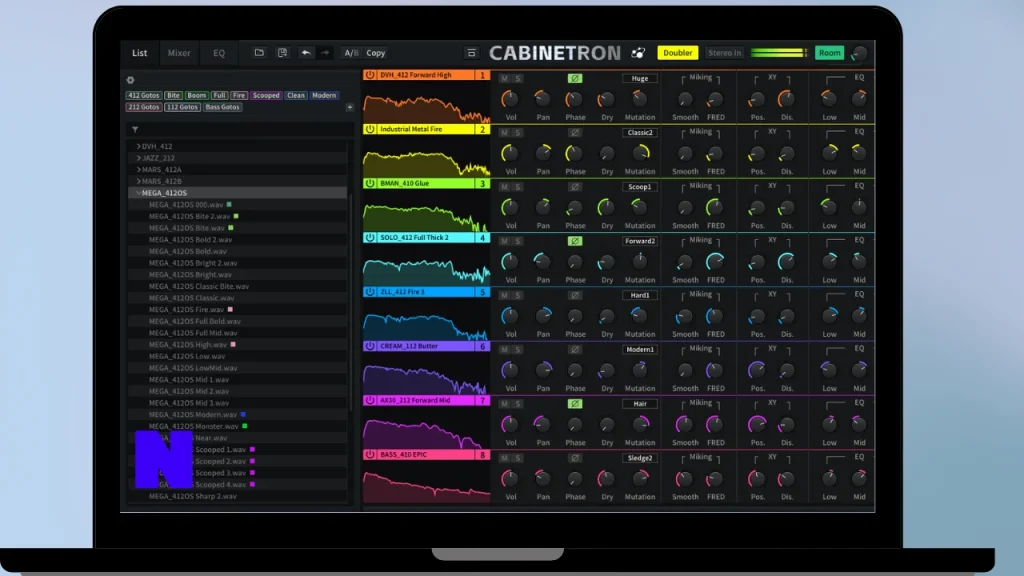Viewport: 1024px width, 576px height.
Task: Mute slot 2 with its M button
Action: [x=504, y=133]
